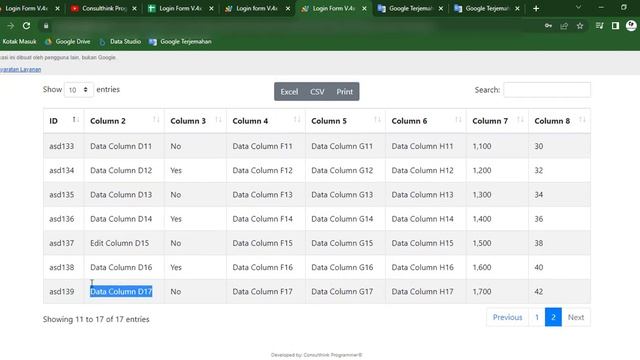Image resolution: width=640 pixels, height=360 pixels.
Task: Close the Consulthink YouTube tab
Action: tap(134, 8)
